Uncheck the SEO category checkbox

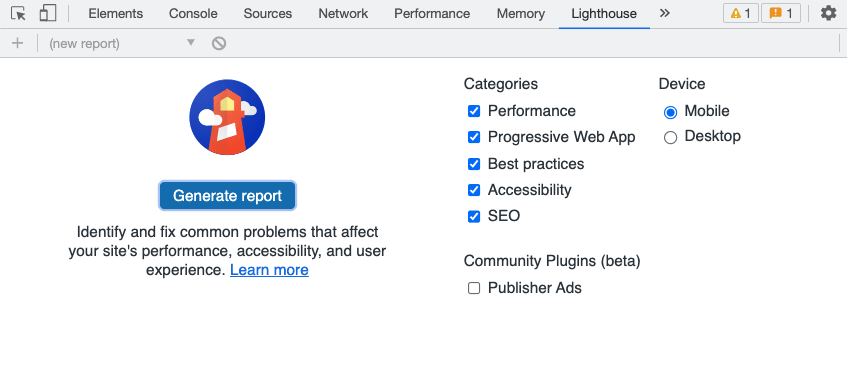pyautogui.click(x=474, y=217)
